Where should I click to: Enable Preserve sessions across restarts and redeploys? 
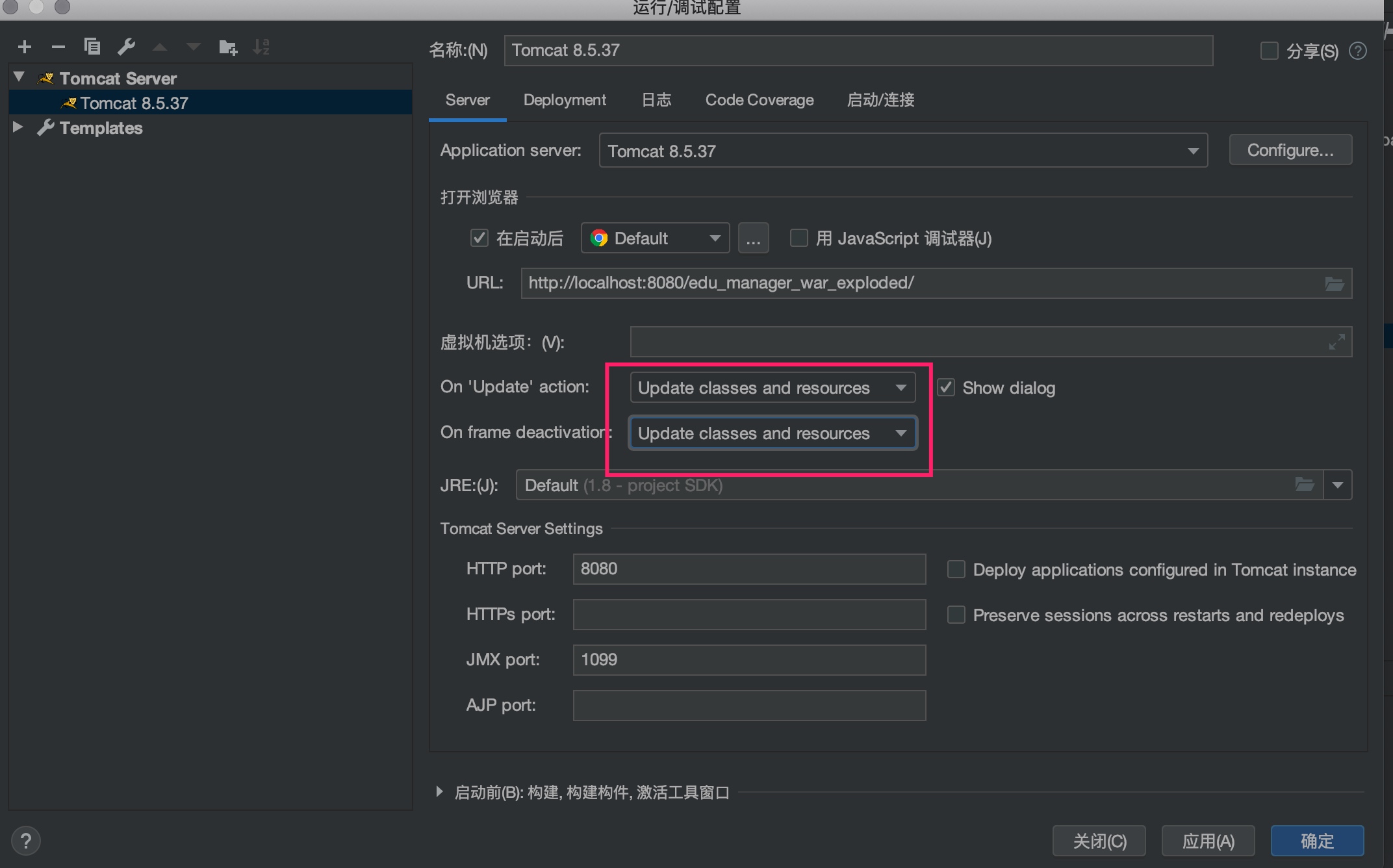click(x=956, y=615)
